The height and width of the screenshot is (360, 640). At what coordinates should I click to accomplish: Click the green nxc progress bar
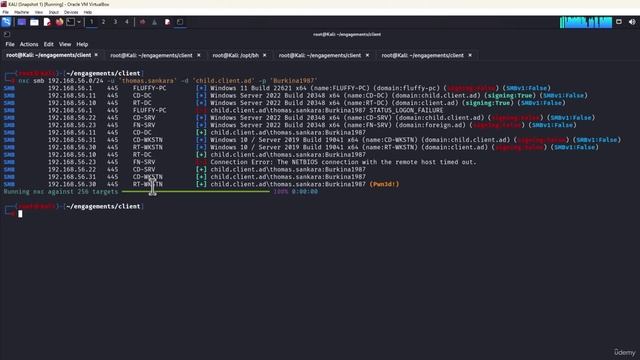pyautogui.click(x=196, y=191)
